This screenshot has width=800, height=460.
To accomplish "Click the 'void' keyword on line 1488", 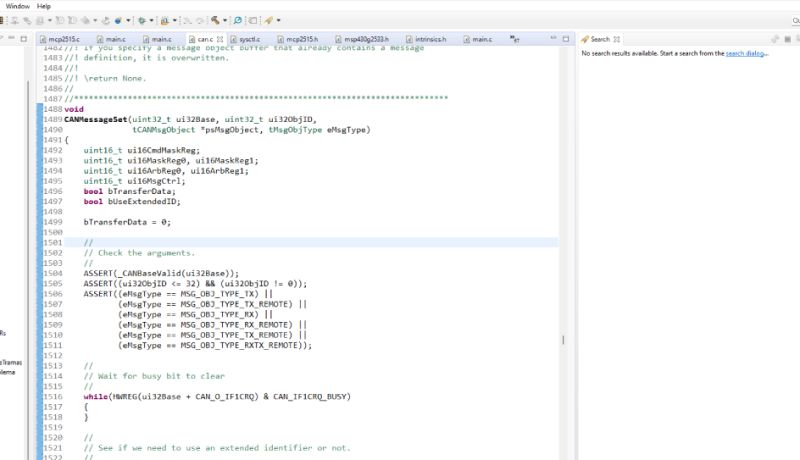I will [x=73, y=109].
